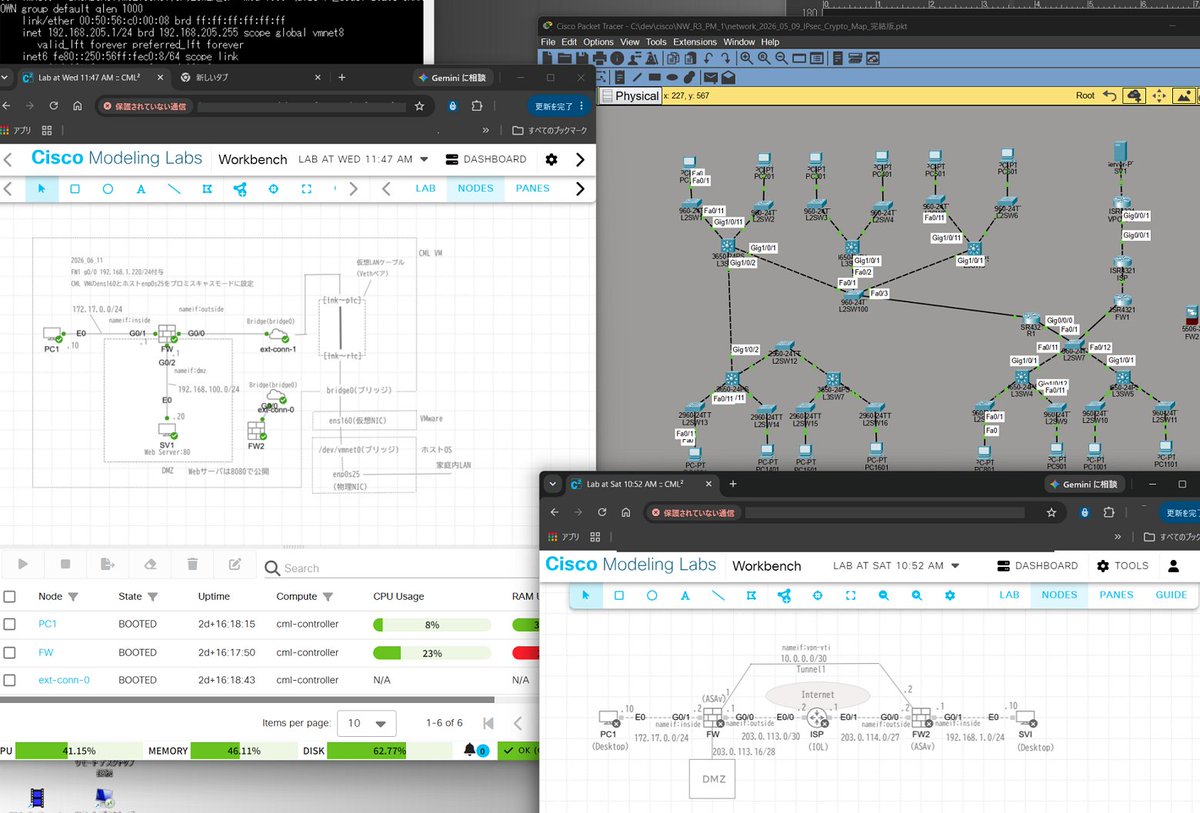The width and height of the screenshot is (1200, 813).
Task: Click the stop nodes square icon
Action: tap(65, 565)
